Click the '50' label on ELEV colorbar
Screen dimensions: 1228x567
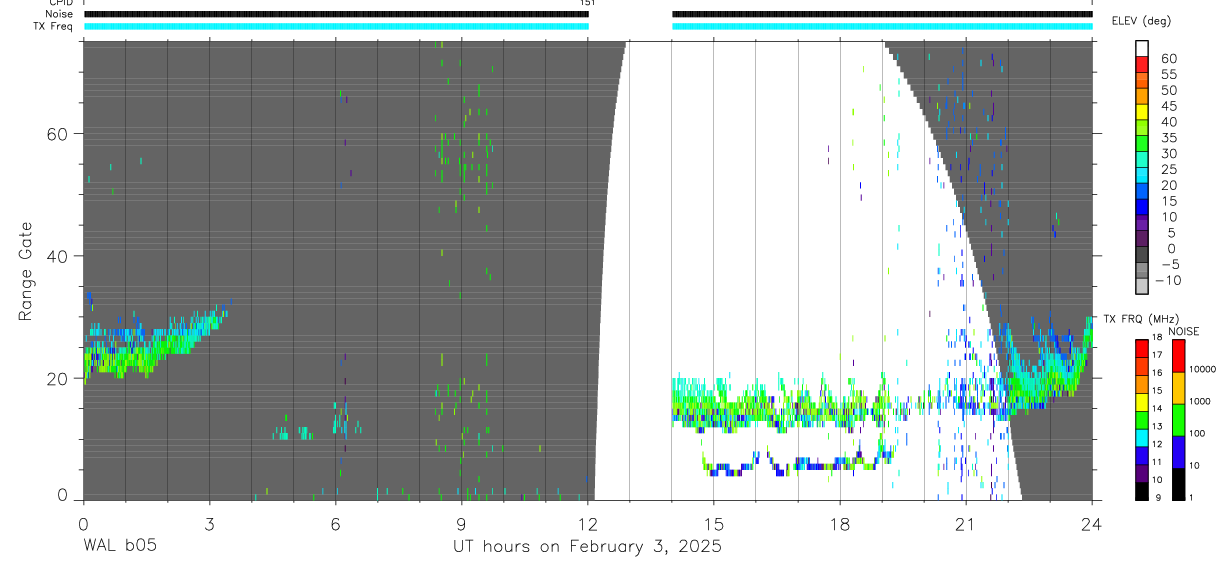[x=1168, y=91]
